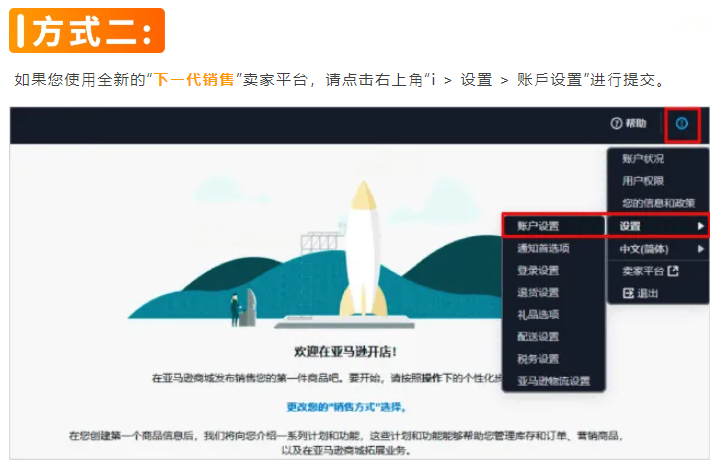
Task: Select 账户设置 in the settings submenu
Action: [x=538, y=226]
